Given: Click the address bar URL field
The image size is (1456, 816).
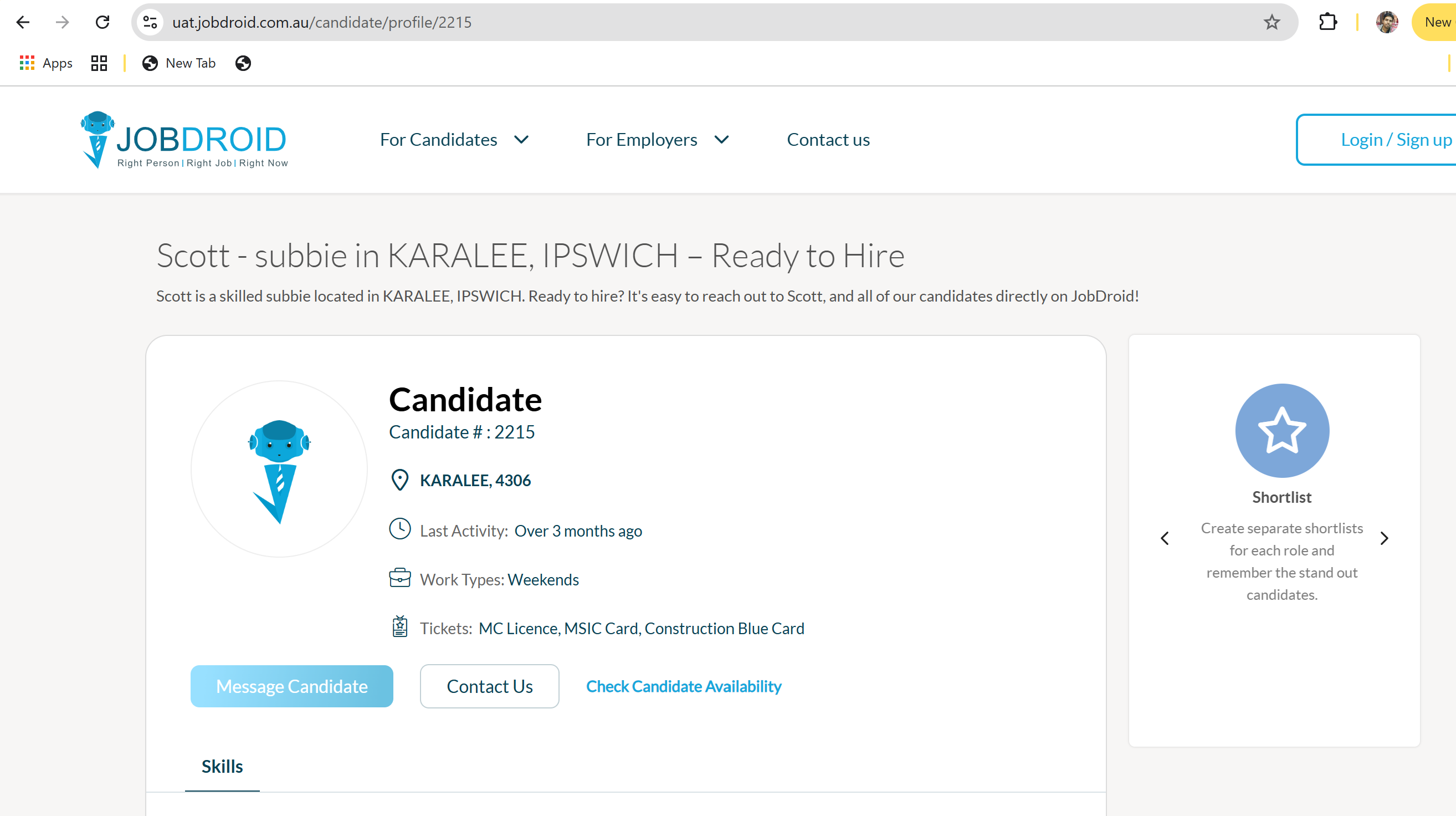Looking at the screenshot, I should pos(678,22).
